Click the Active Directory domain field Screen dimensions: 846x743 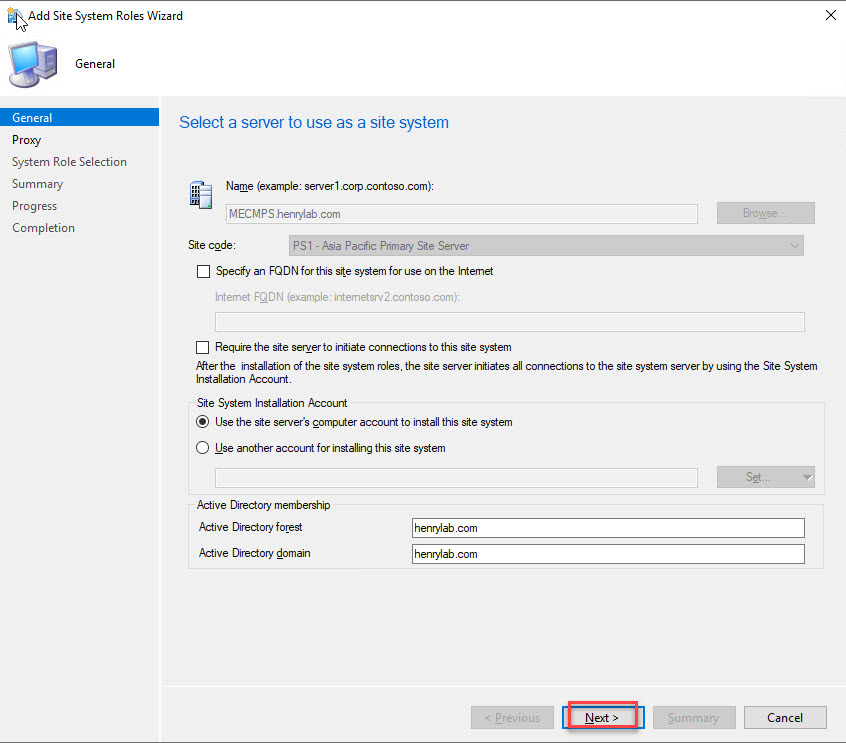pyautogui.click(x=607, y=554)
